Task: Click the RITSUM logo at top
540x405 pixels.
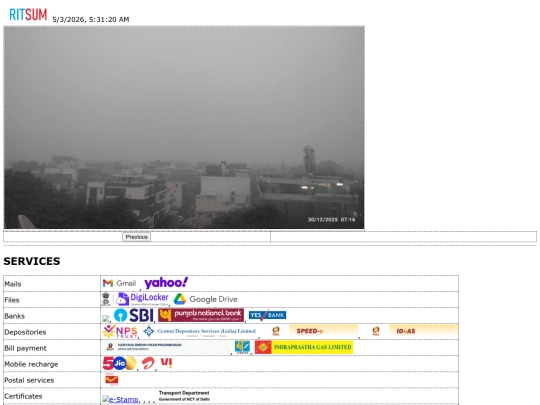Action: click(28, 15)
